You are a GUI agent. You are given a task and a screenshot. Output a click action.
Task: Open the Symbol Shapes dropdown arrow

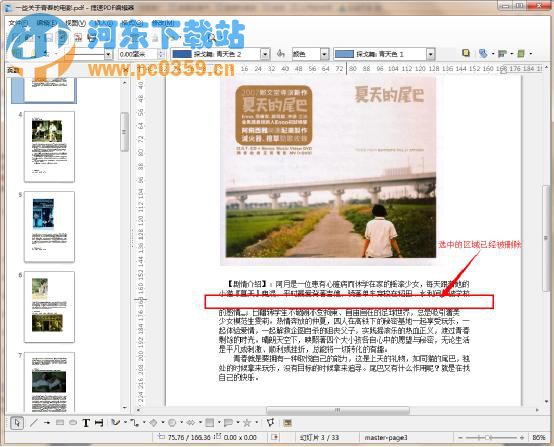tap(182, 423)
